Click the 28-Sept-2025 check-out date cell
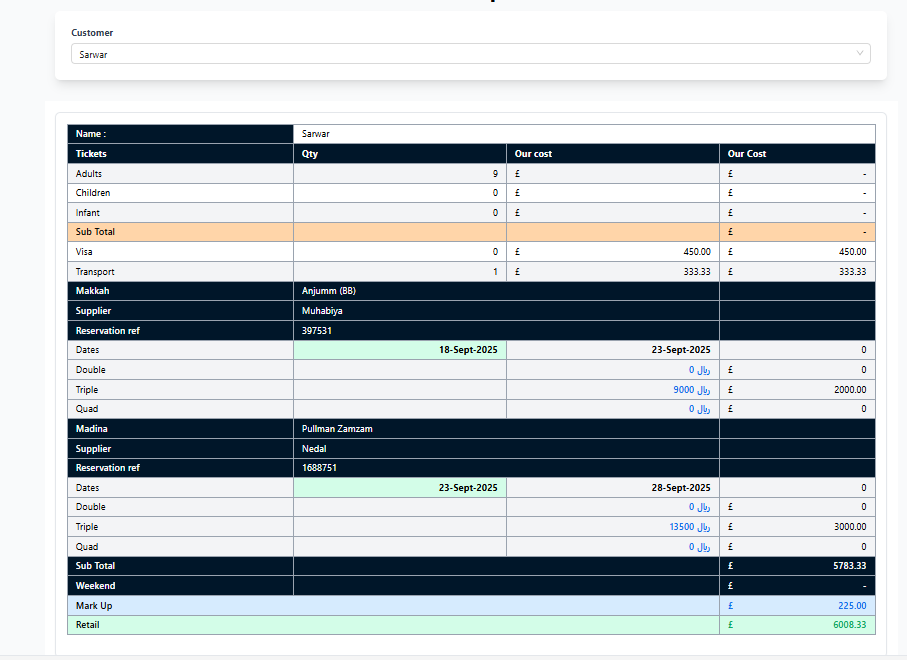The height and width of the screenshot is (660, 907). click(612, 488)
